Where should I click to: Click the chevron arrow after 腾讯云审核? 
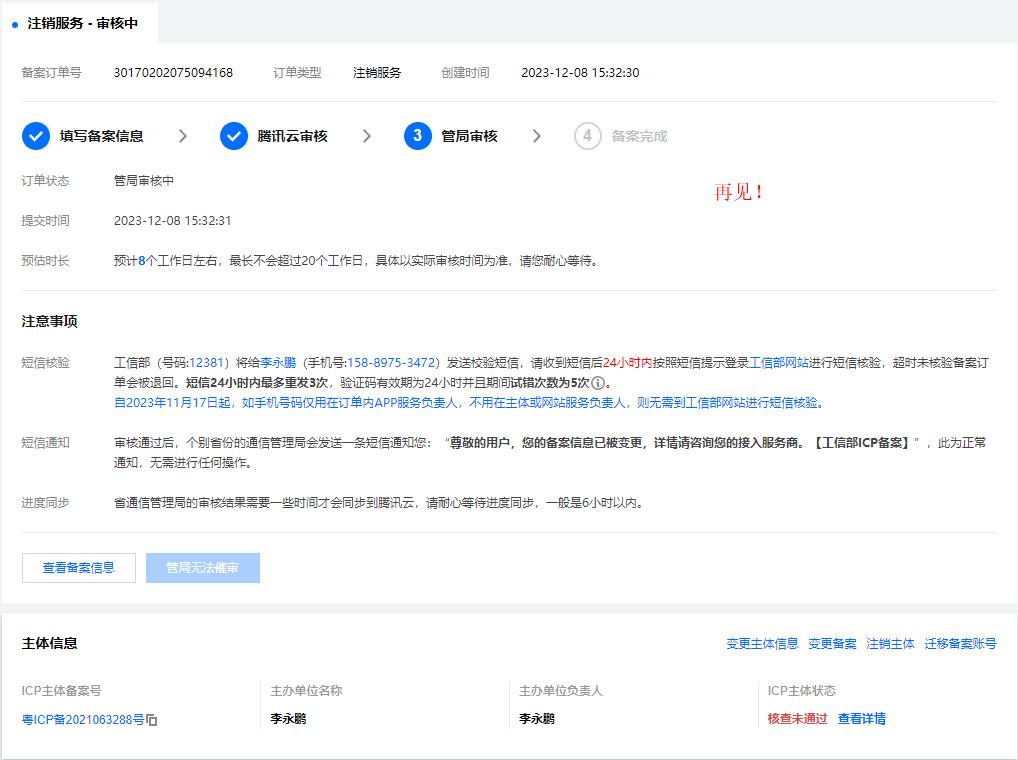pyautogui.click(x=367, y=136)
